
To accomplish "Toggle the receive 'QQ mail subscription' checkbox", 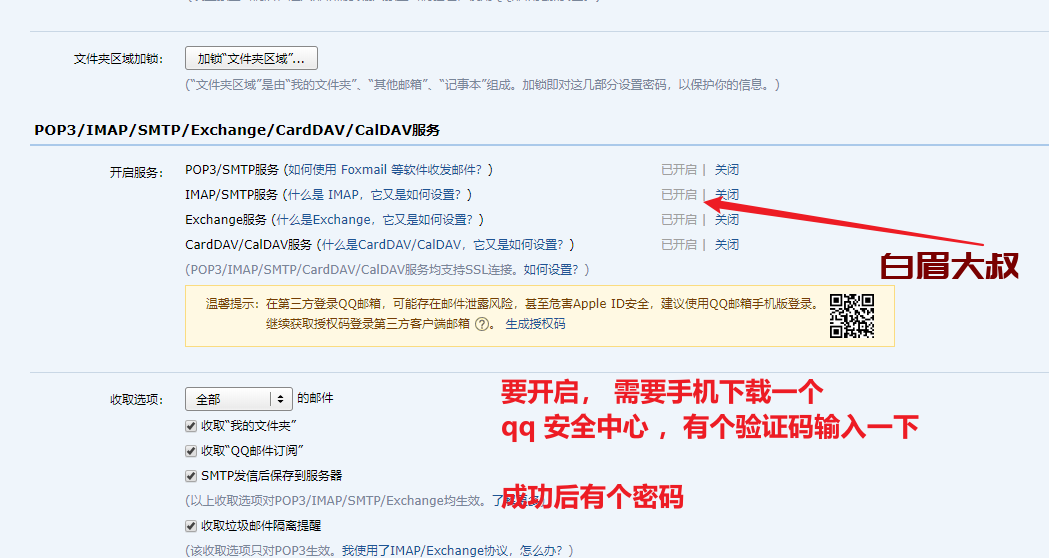I will [191, 451].
